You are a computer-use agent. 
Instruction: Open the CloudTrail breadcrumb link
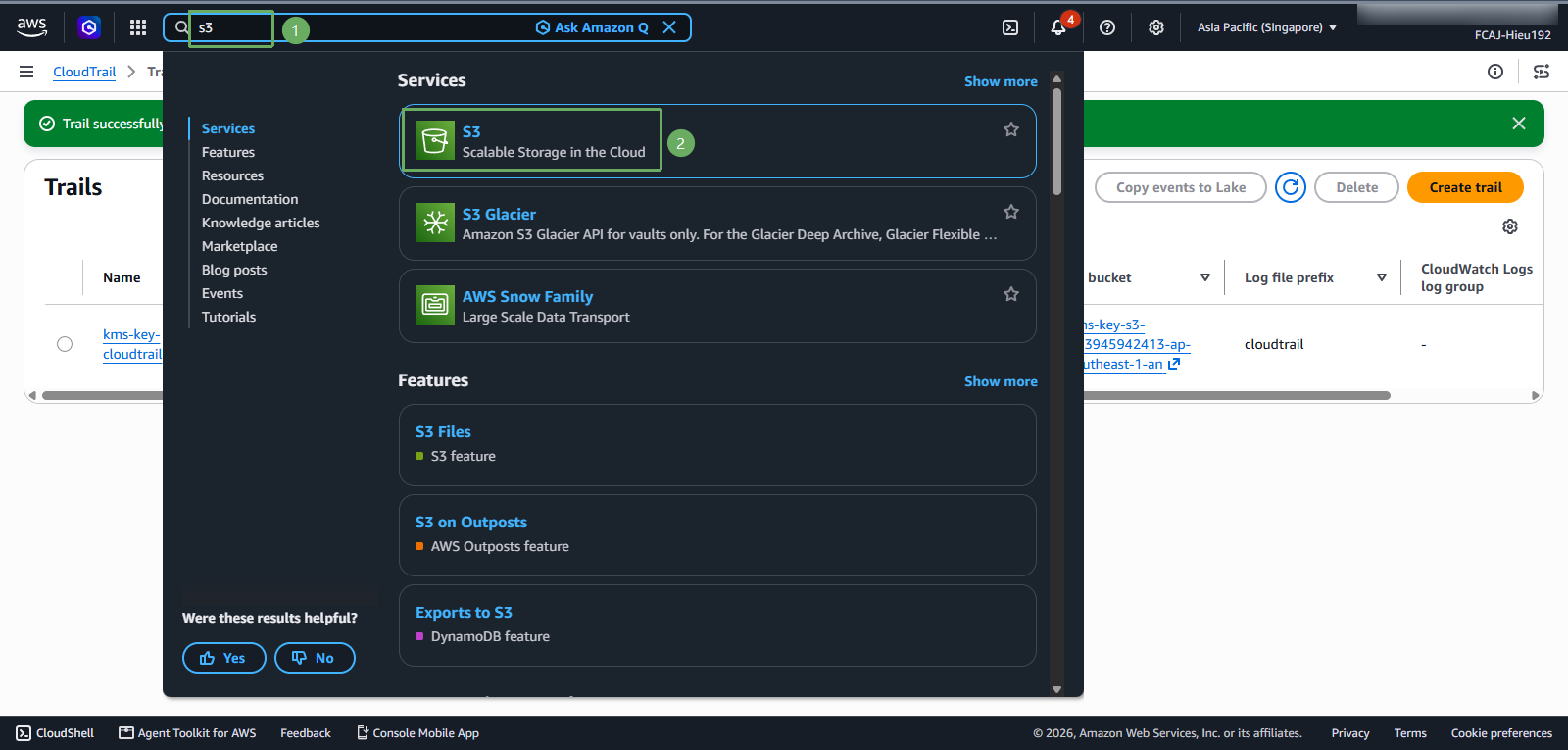click(84, 72)
